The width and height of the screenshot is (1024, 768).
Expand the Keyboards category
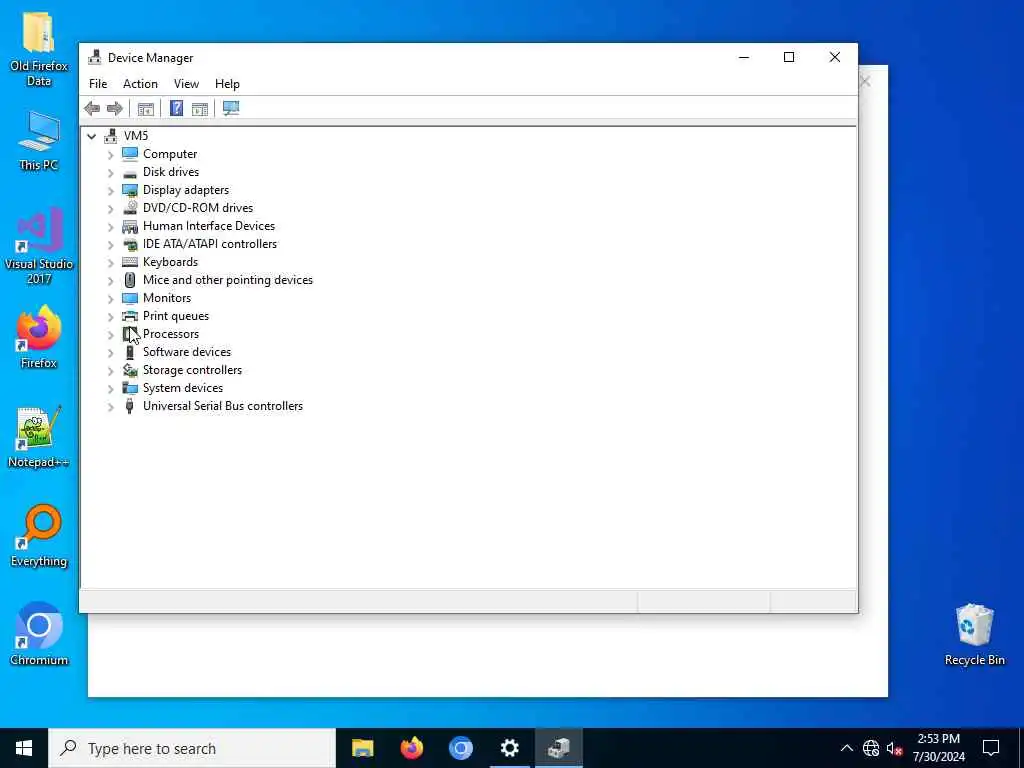click(110, 263)
